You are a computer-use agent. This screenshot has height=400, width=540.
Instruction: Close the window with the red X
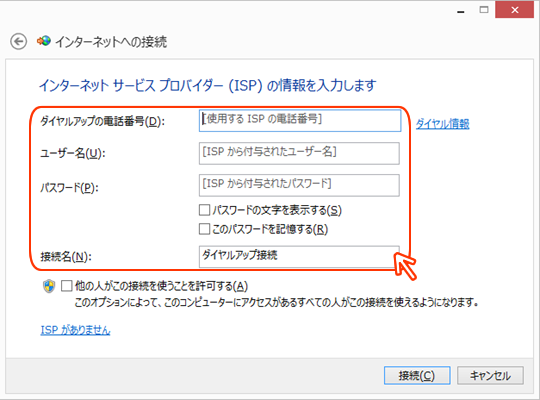click(x=515, y=10)
